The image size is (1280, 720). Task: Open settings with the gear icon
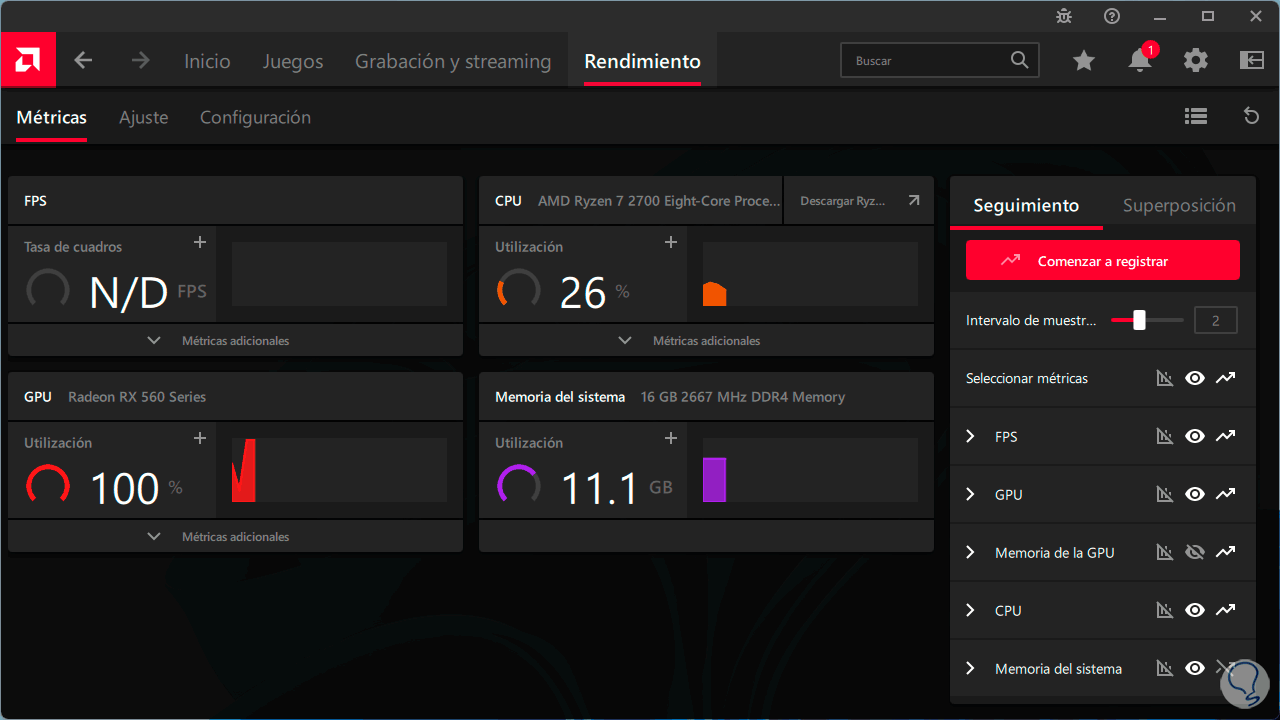coord(1196,61)
